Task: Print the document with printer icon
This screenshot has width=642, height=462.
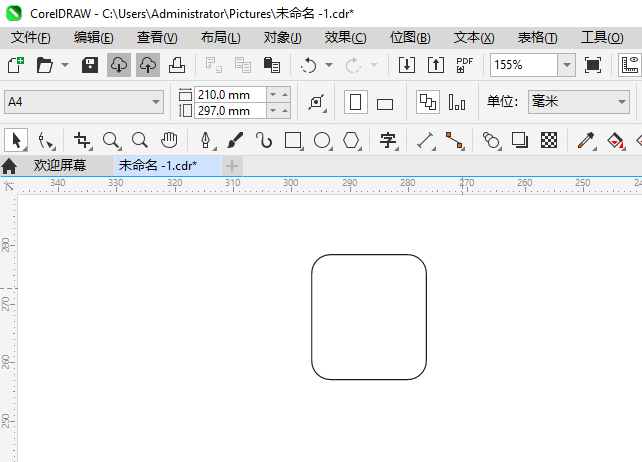Action: (177, 65)
